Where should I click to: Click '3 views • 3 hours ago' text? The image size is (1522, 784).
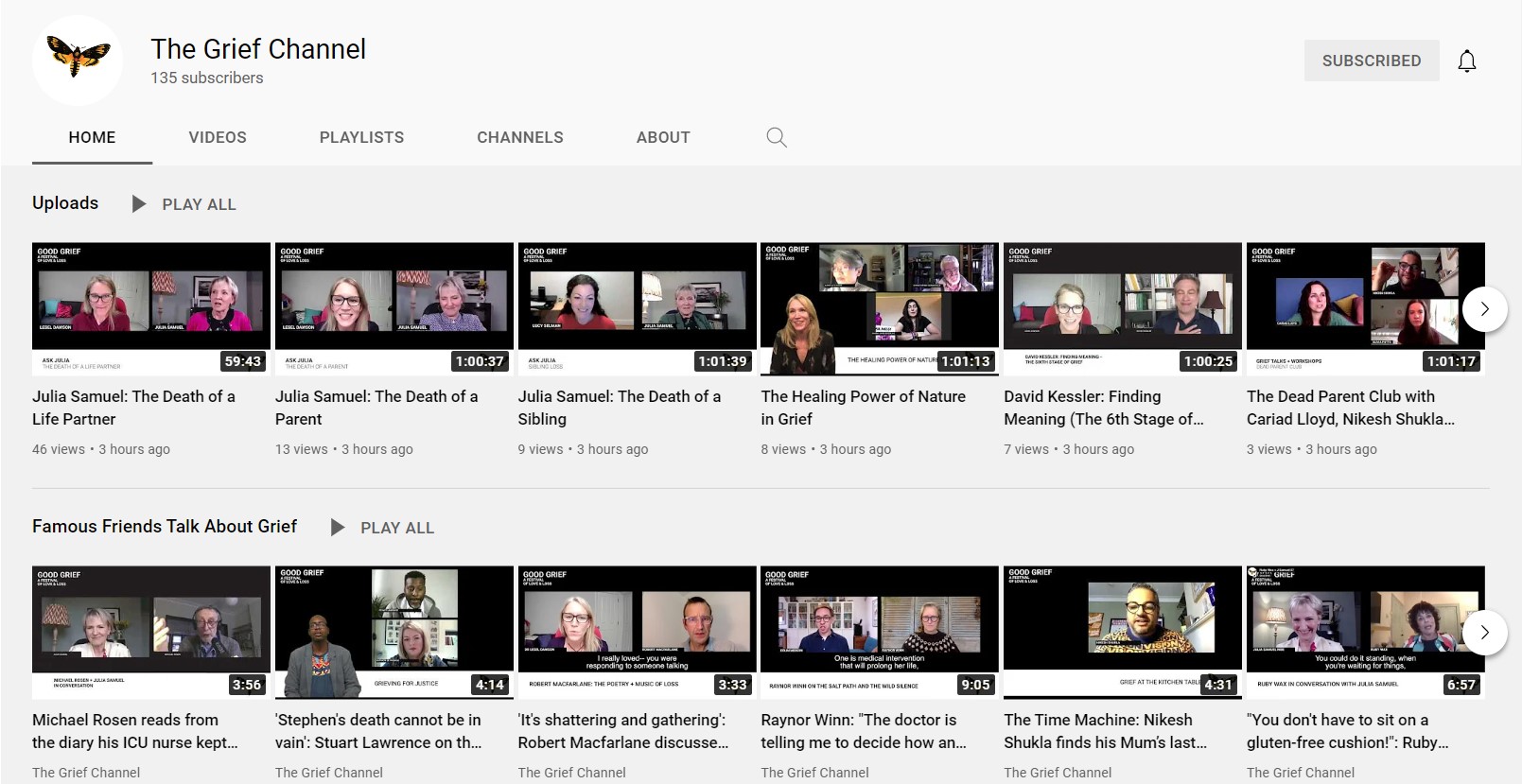pos(1312,449)
